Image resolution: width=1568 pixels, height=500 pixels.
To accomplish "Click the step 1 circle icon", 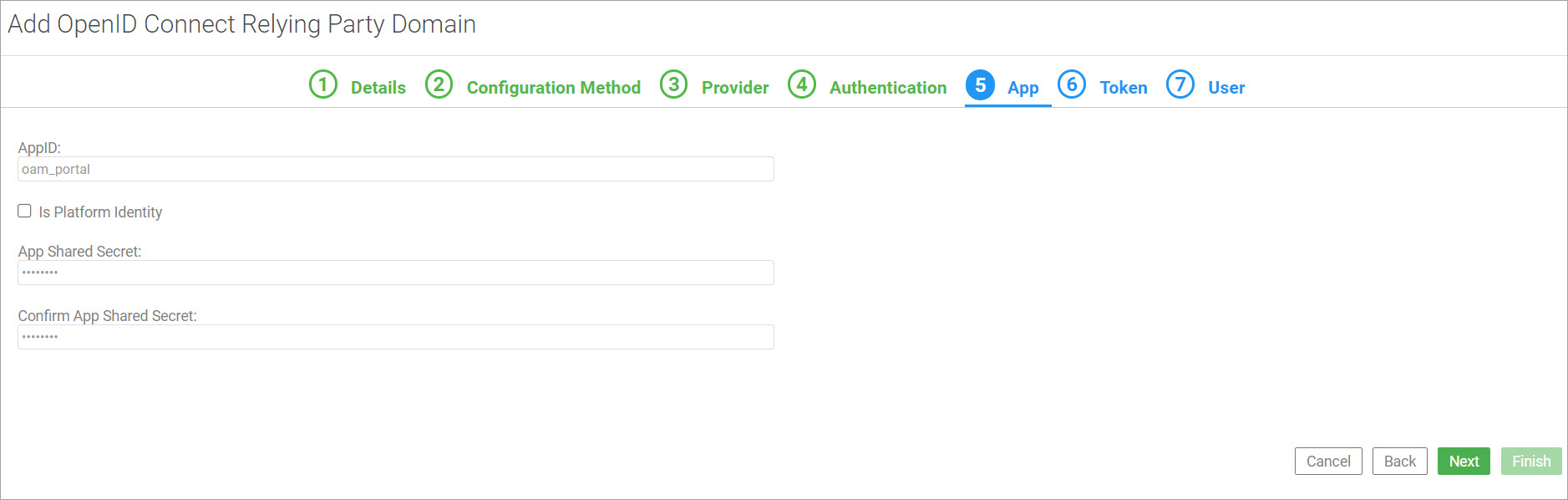I will [323, 84].
